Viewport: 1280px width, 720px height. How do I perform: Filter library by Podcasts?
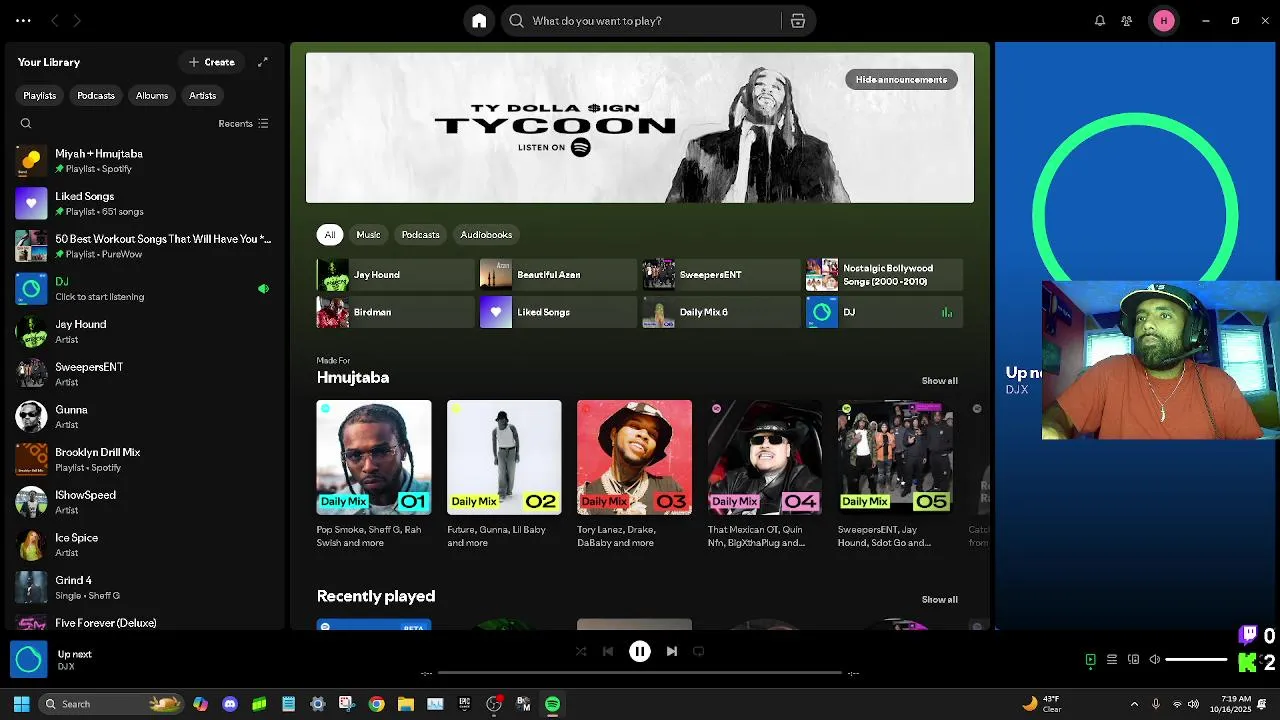tap(96, 96)
